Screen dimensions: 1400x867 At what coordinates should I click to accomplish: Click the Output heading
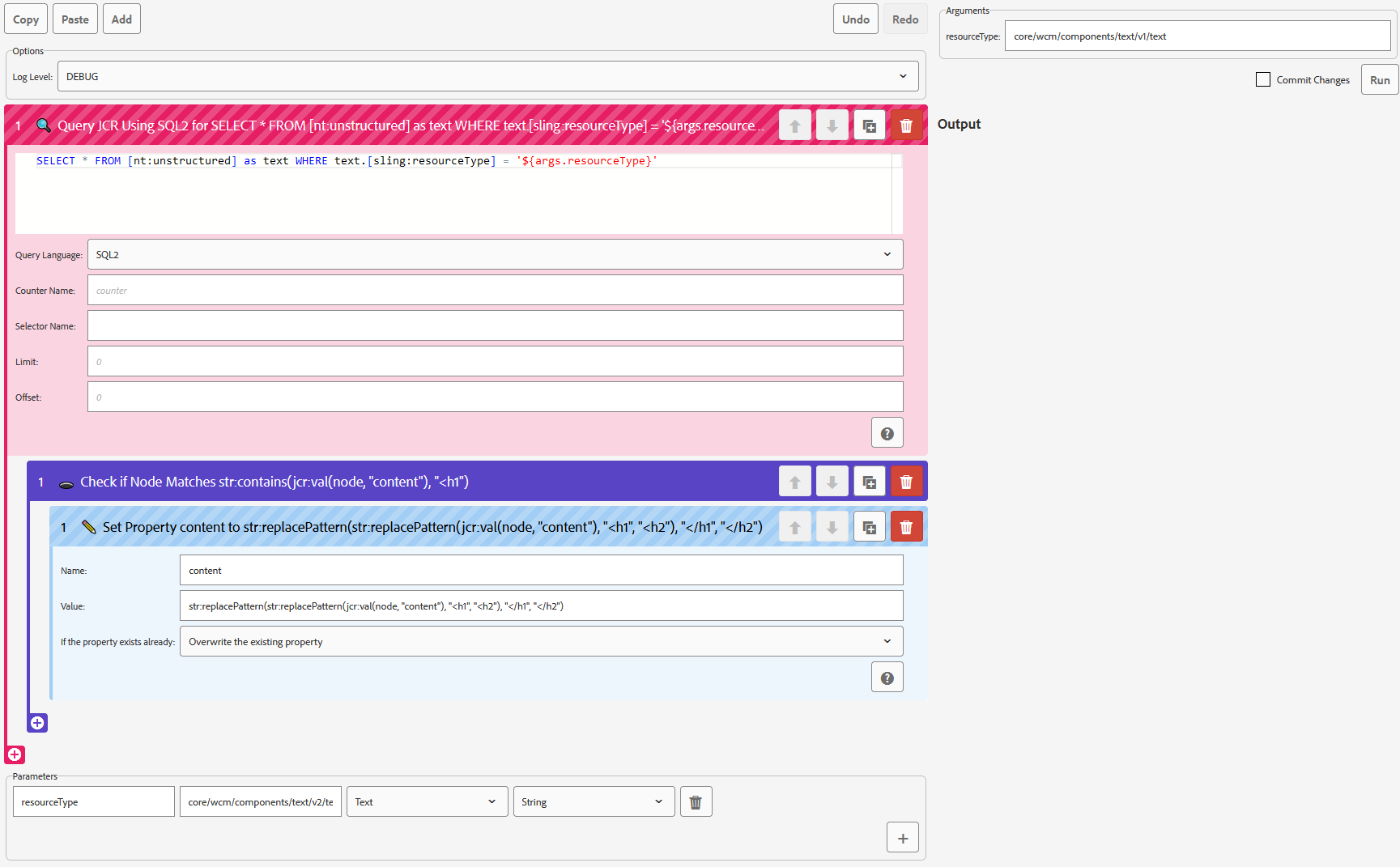point(959,124)
